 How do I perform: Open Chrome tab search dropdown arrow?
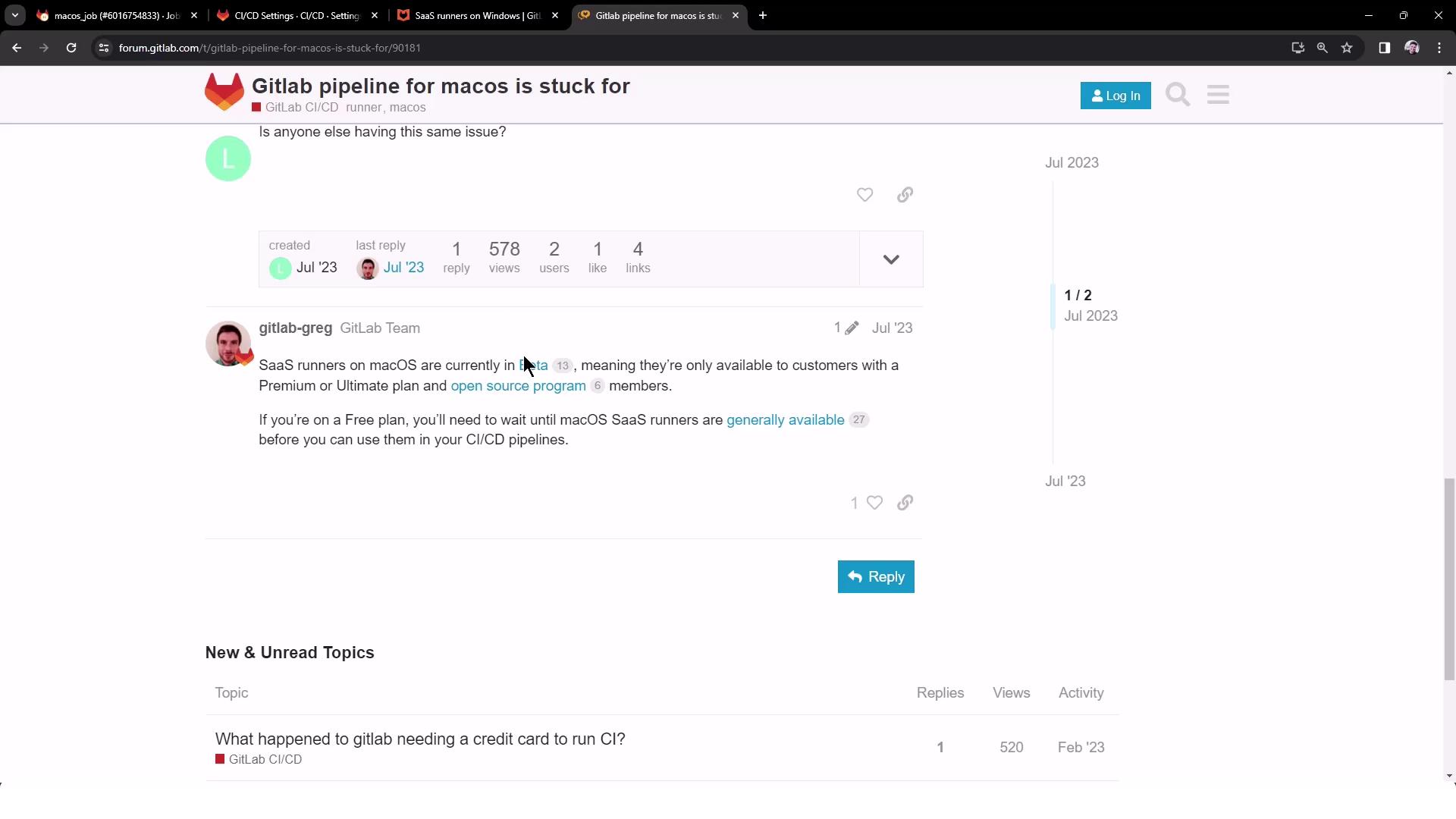(x=14, y=15)
